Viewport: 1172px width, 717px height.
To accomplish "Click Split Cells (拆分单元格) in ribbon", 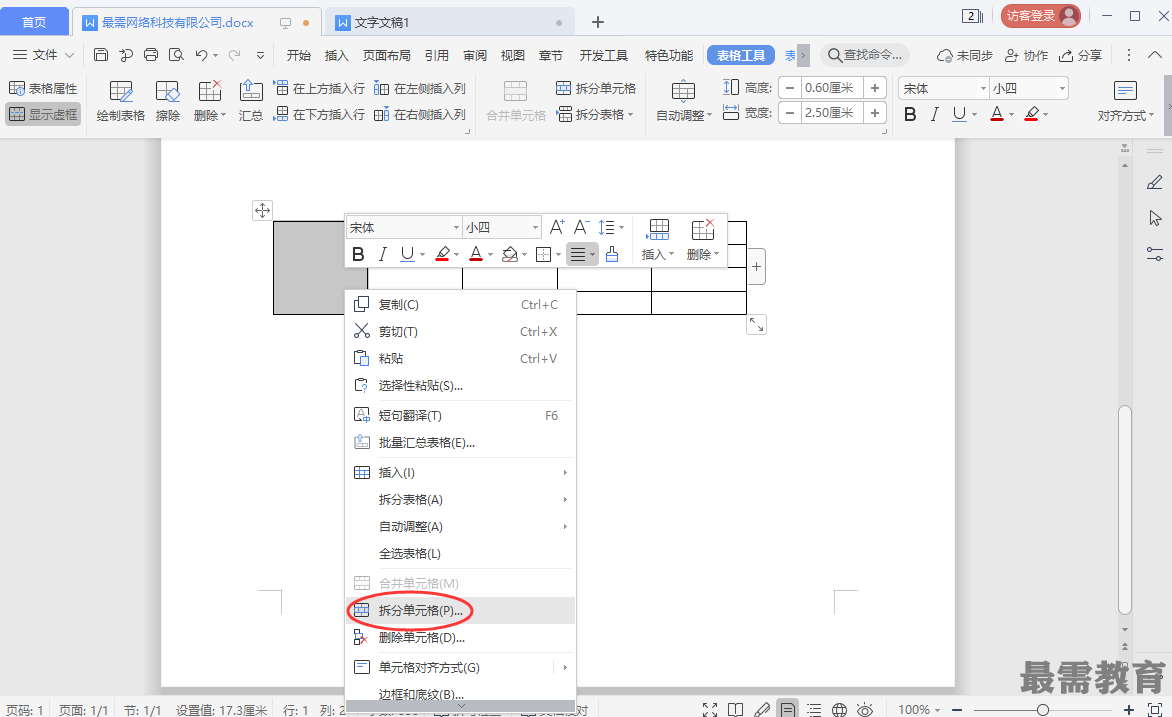I will [x=596, y=88].
